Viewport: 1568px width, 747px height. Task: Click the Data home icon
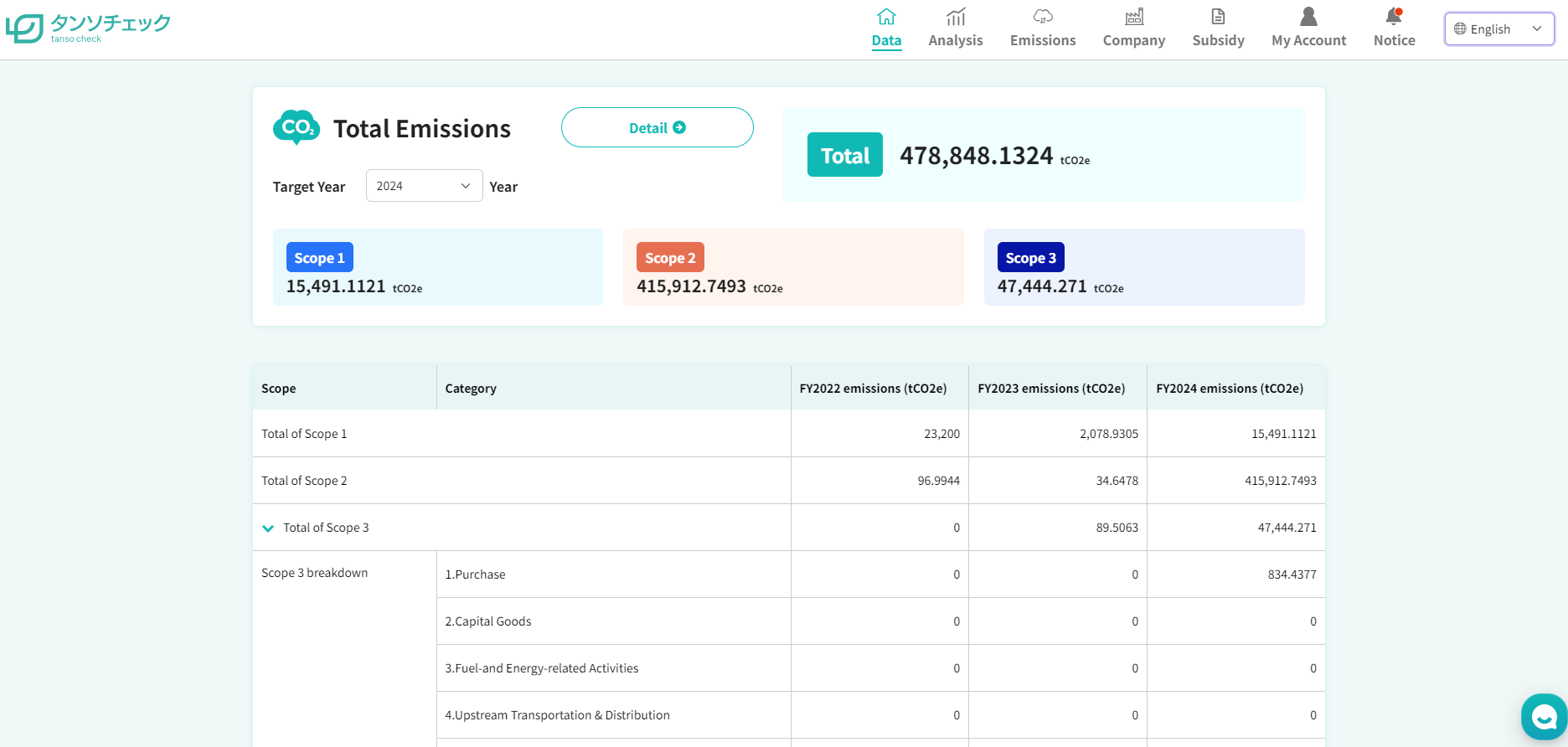pos(886,17)
